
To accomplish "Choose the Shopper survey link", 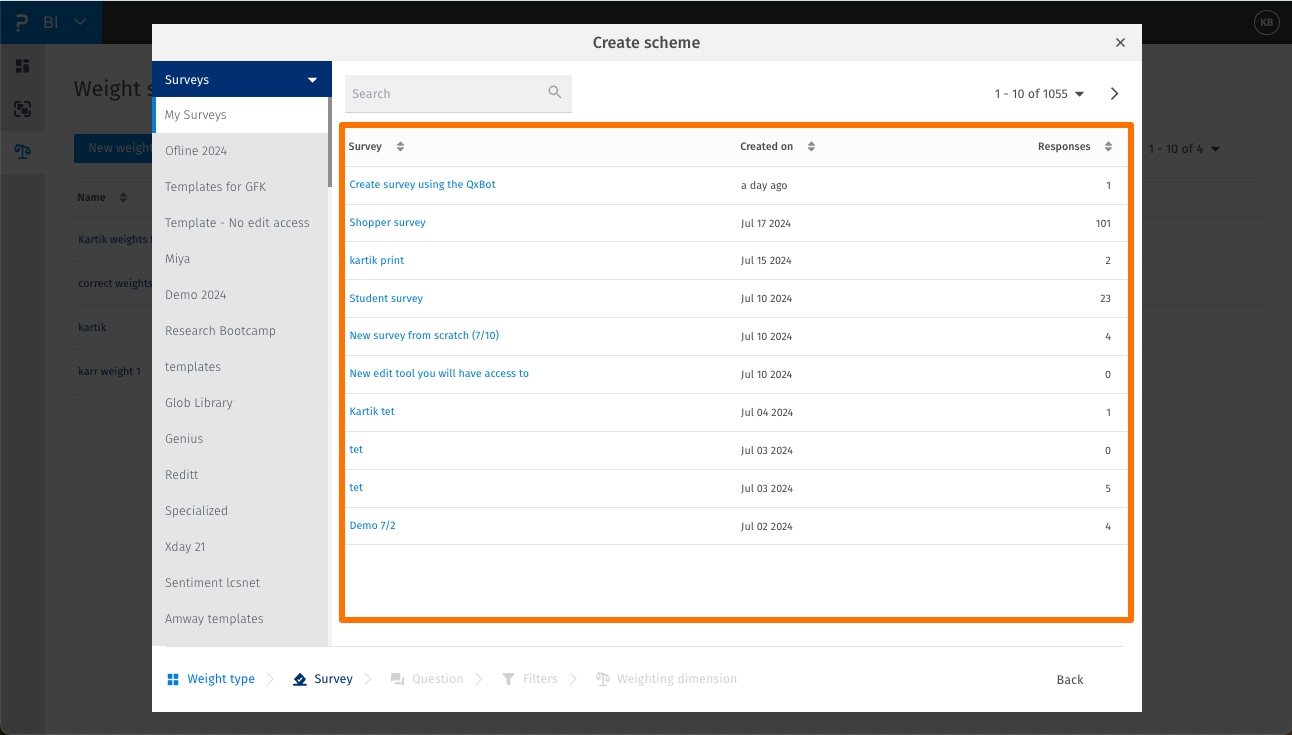I will click(387, 223).
